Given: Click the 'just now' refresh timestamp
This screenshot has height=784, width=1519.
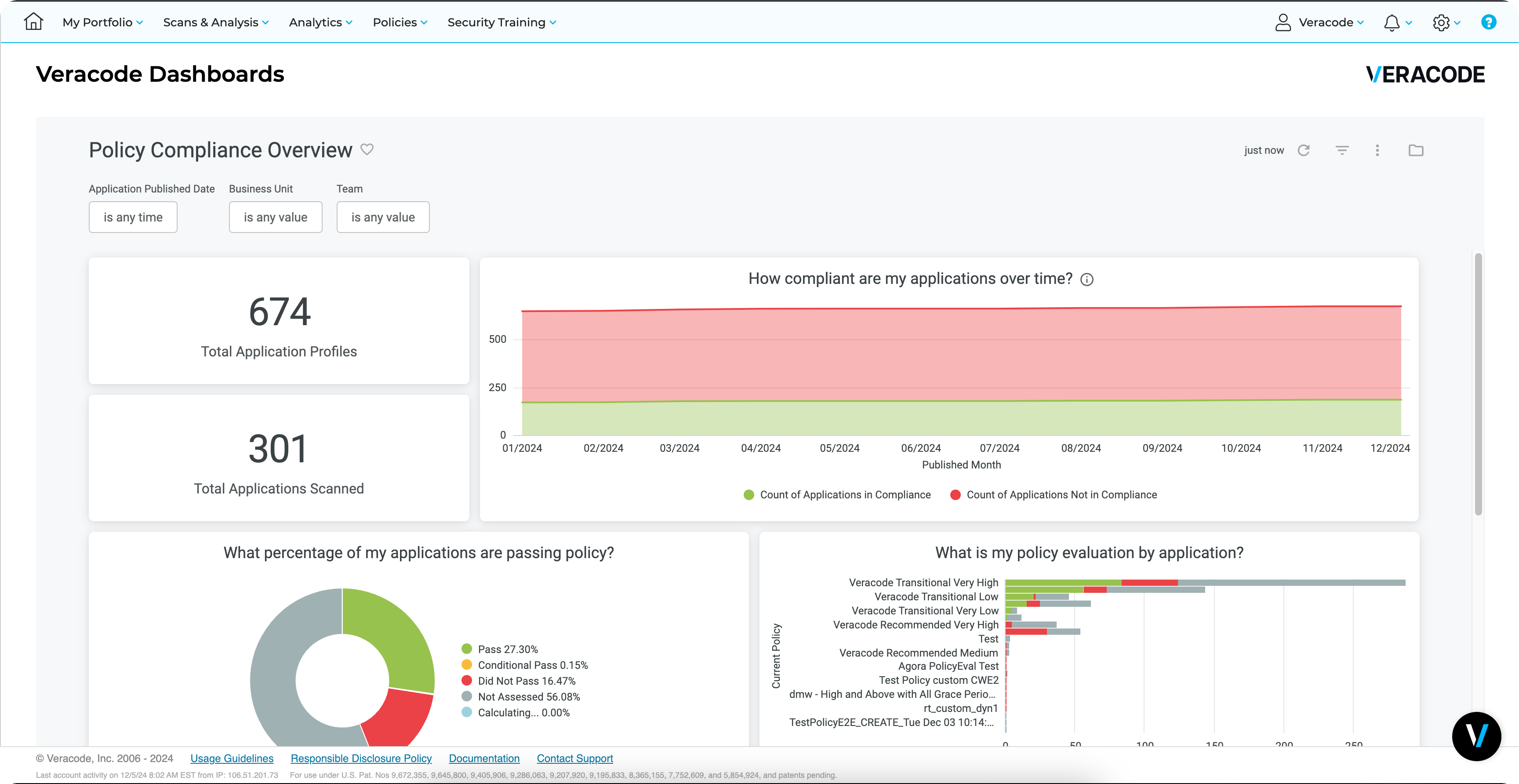Looking at the screenshot, I should [1264, 150].
